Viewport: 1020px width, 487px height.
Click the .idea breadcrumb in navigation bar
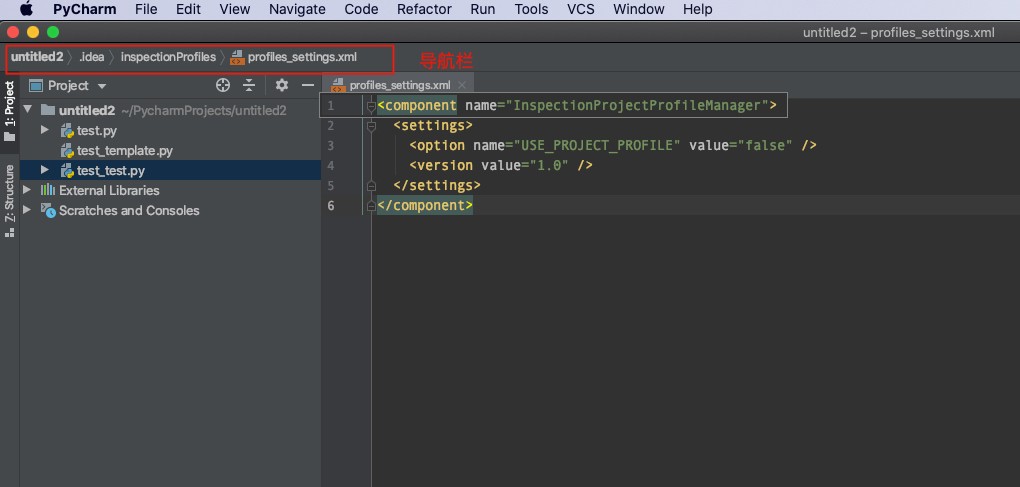pos(92,57)
